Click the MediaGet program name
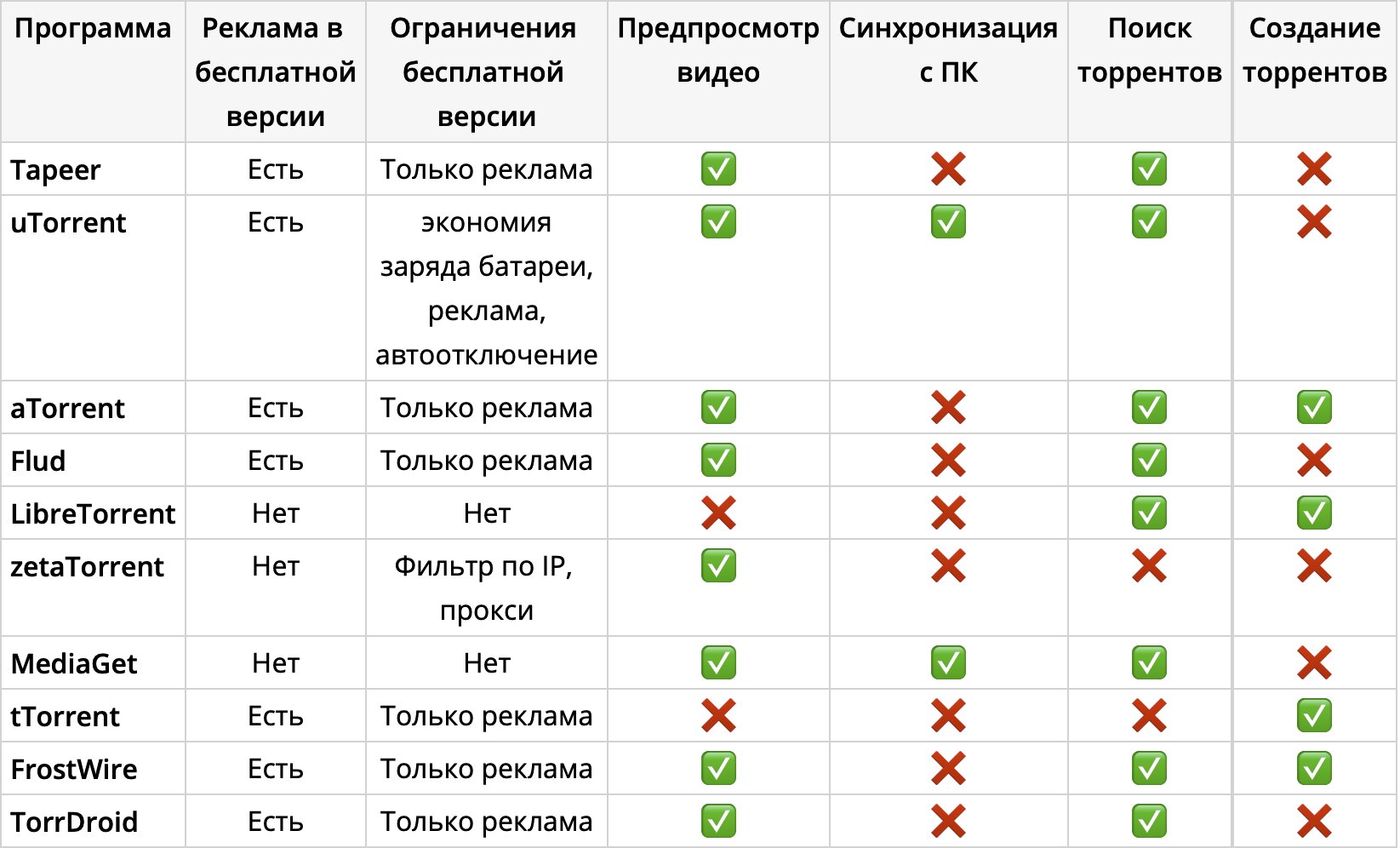Viewport: 1400px width, 848px height. pos(74,664)
